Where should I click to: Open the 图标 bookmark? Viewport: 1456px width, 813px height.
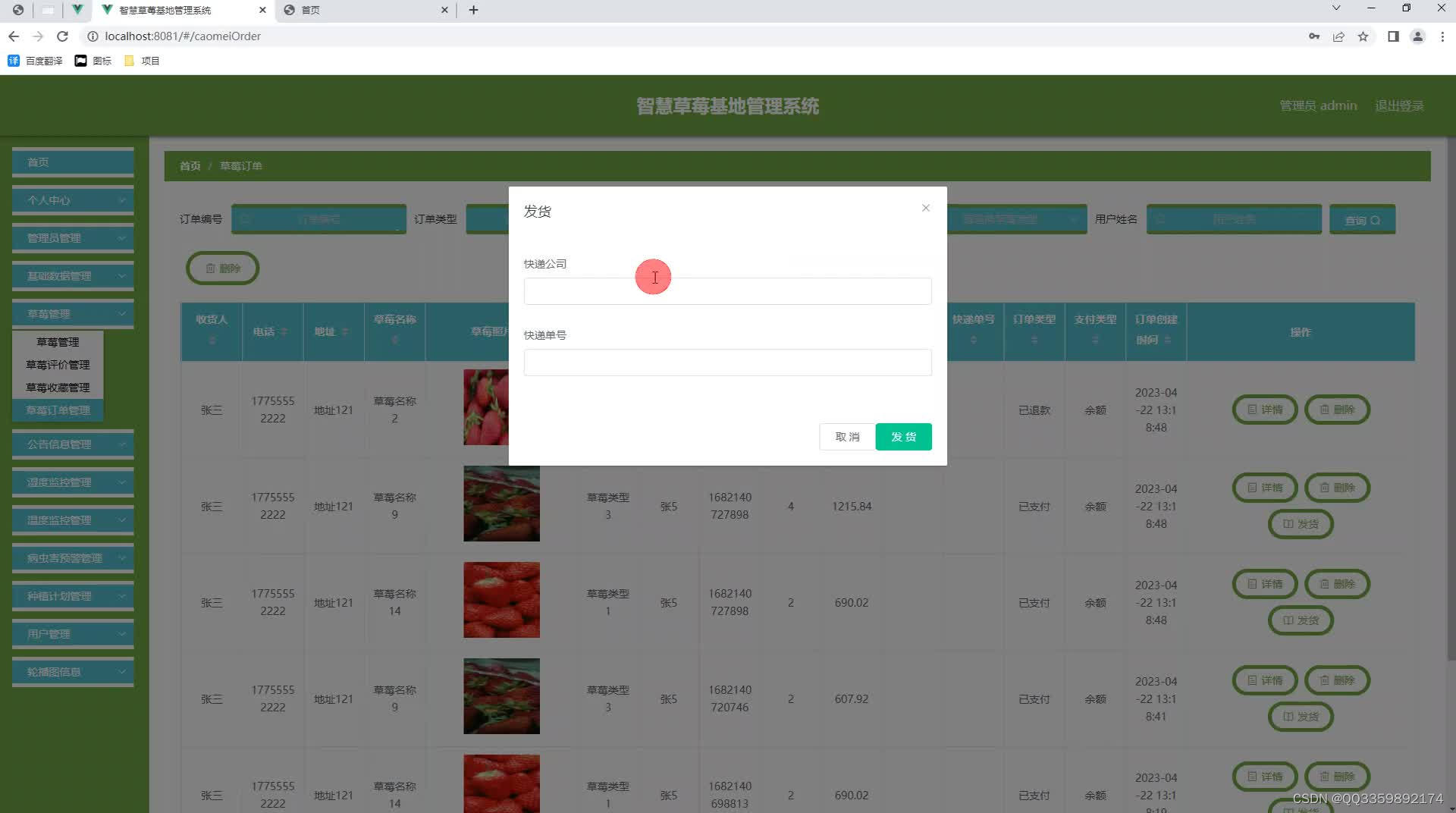click(93, 61)
